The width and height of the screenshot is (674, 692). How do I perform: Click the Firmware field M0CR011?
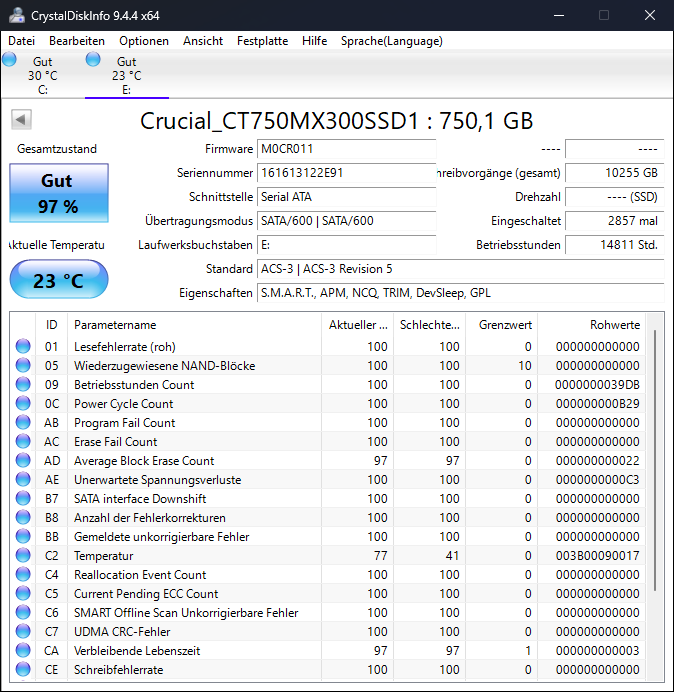346,149
